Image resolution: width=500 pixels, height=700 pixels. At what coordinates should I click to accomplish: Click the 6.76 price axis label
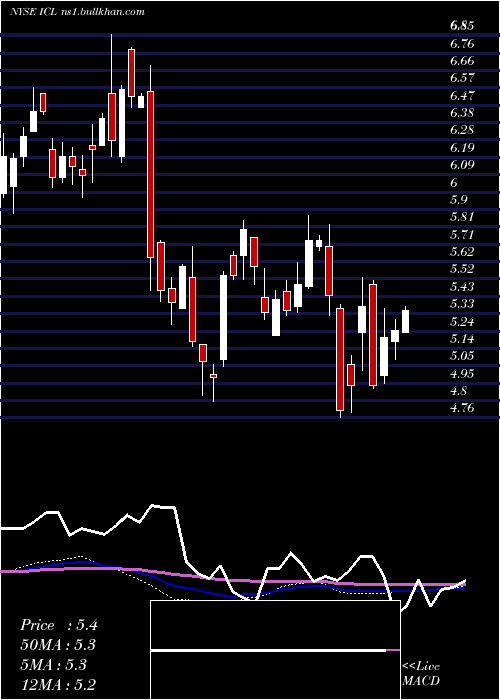click(462, 44)
